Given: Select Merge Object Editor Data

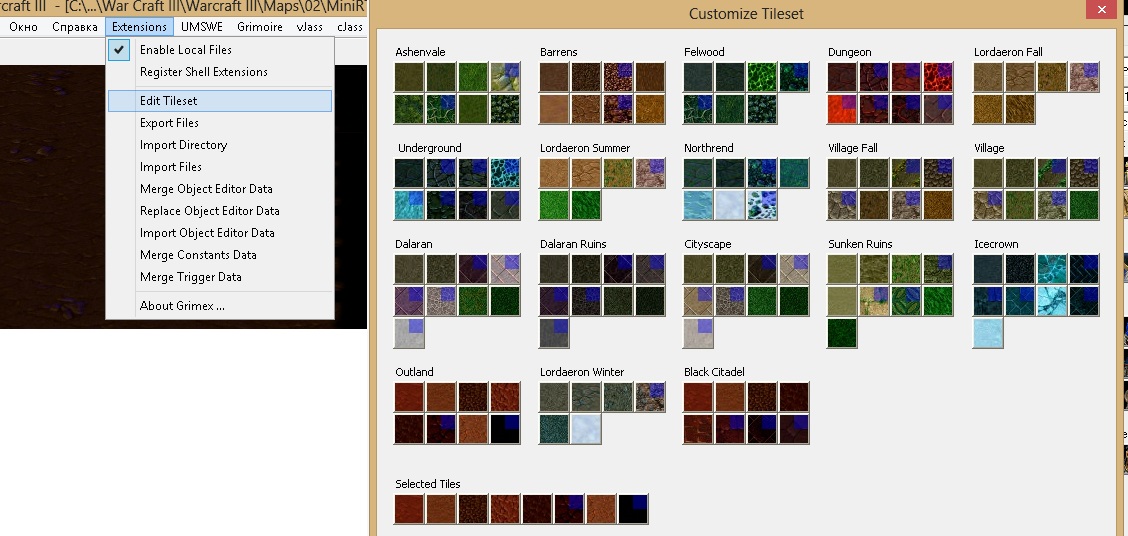Looking at the screenshot, I should pos(220,188).
